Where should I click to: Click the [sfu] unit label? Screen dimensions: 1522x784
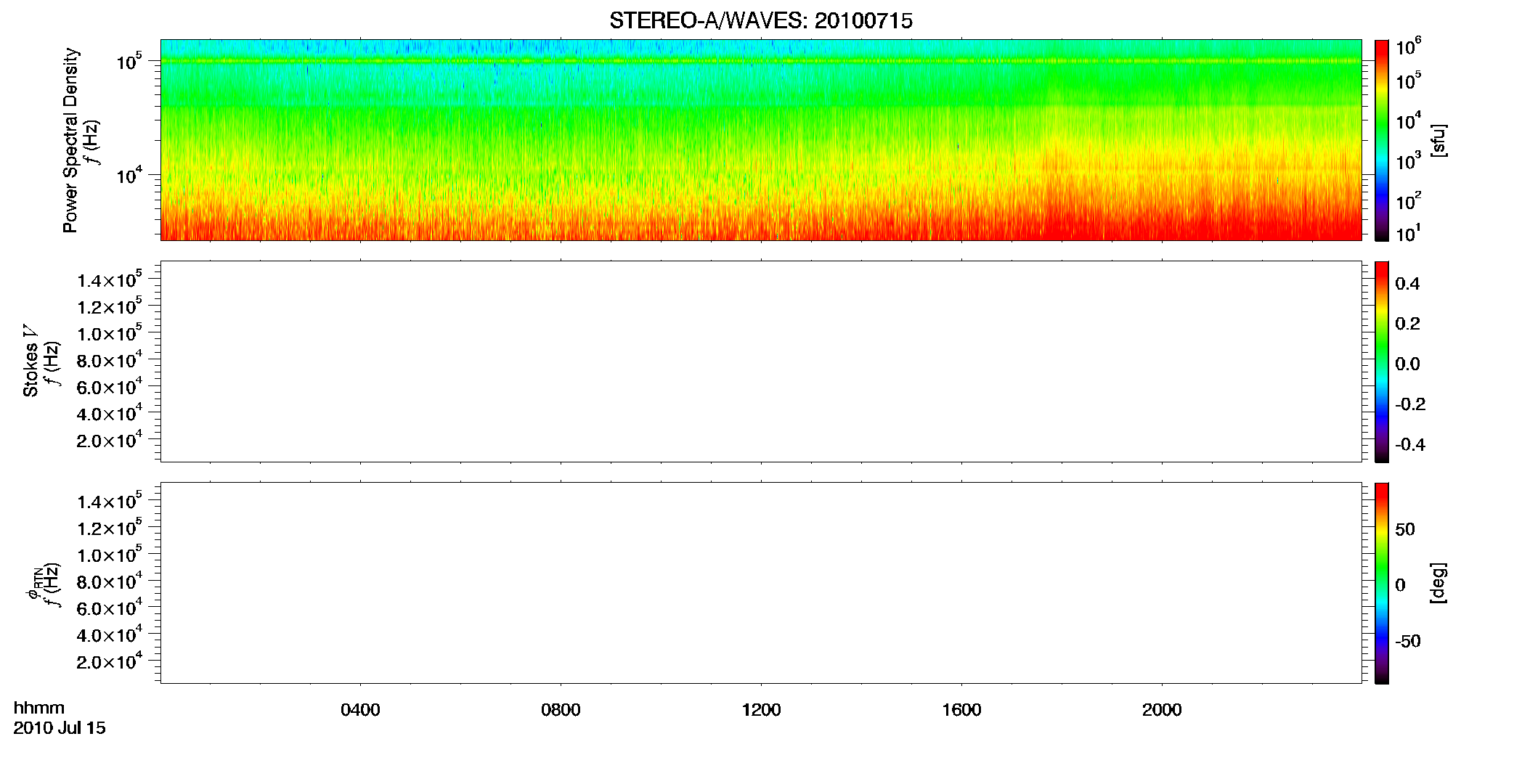pyautogui.click(x=1438, y=141)
